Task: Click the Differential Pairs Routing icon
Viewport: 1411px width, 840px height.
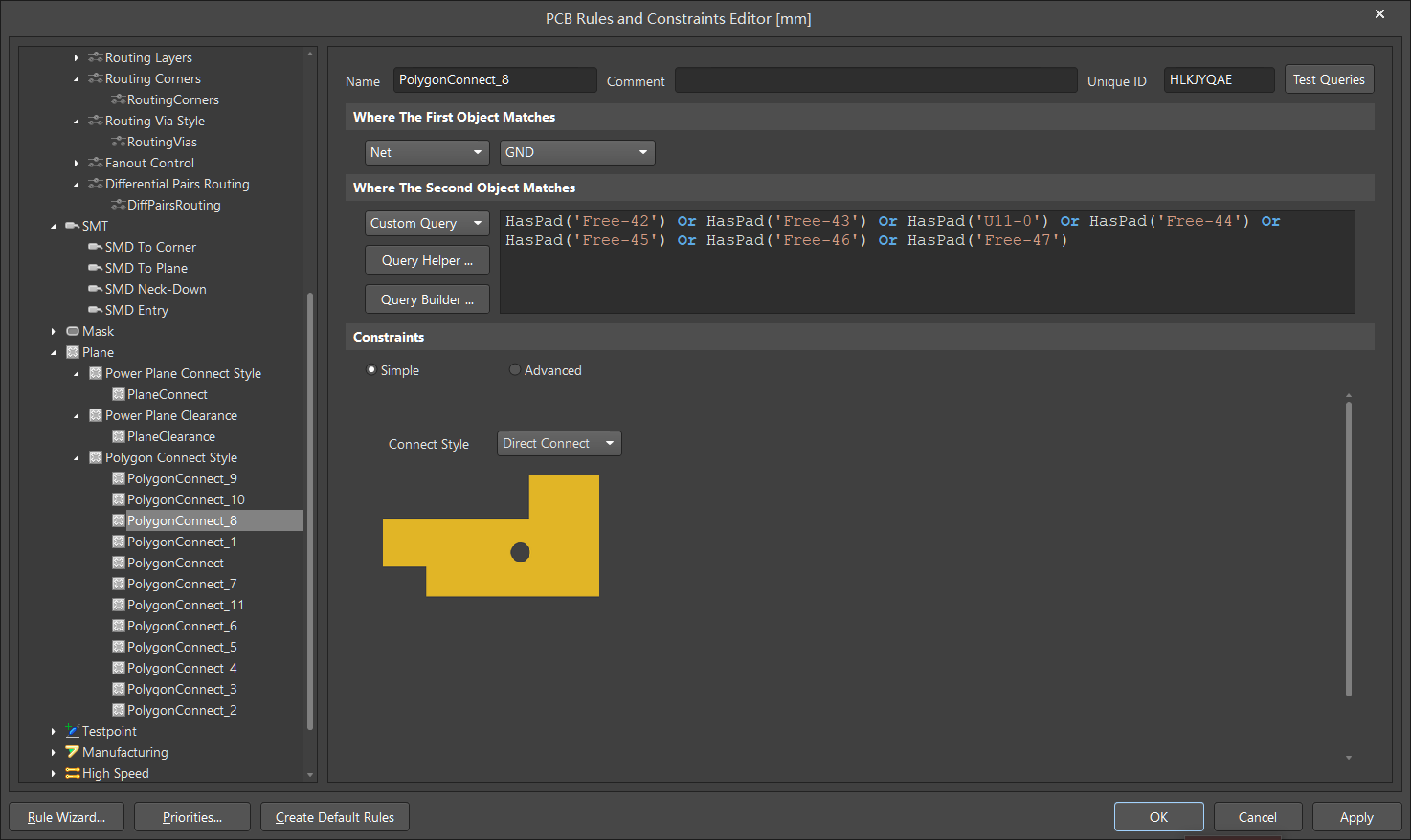Action: point(96,184)
